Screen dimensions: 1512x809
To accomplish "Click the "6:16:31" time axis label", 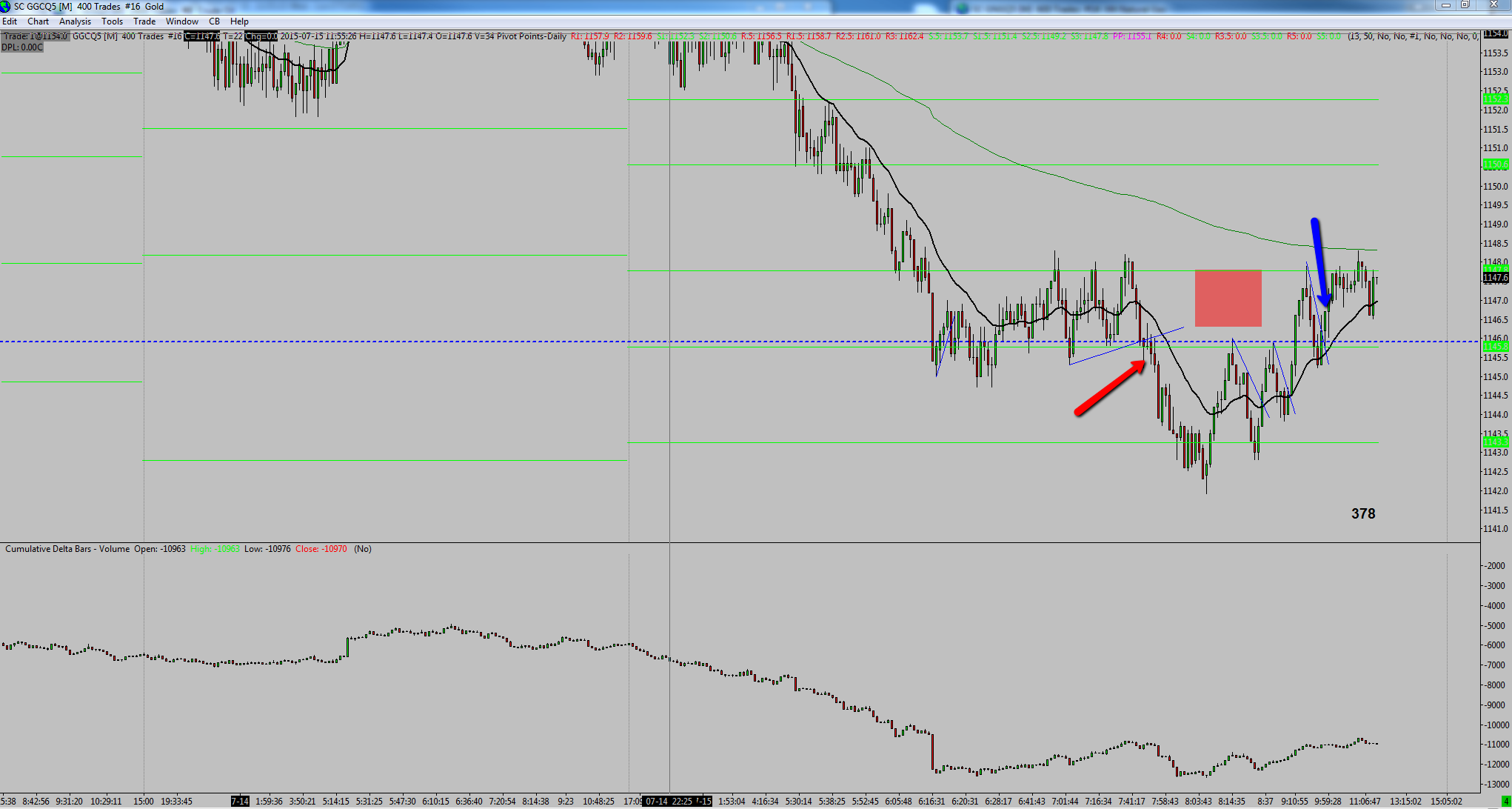I will pyautogui.click(x=931, y=802).
